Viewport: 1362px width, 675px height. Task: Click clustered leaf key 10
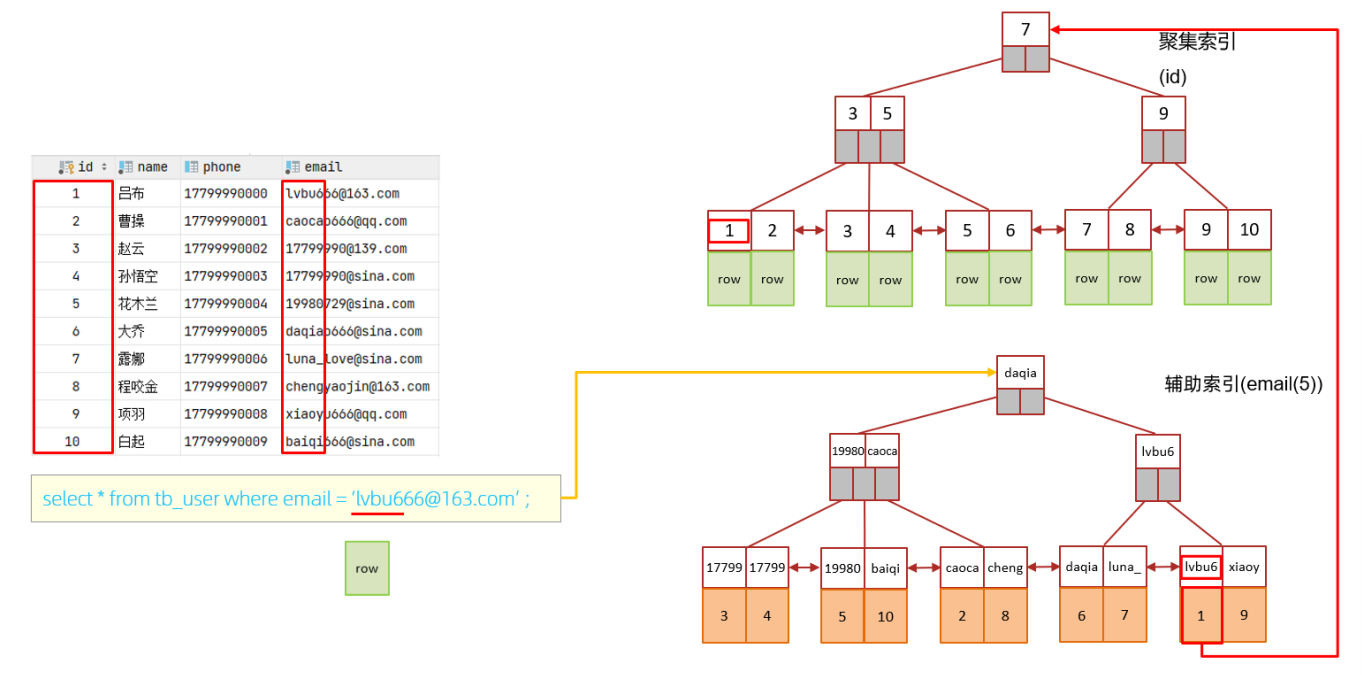pyautogui.click(x=1249, y=230)
